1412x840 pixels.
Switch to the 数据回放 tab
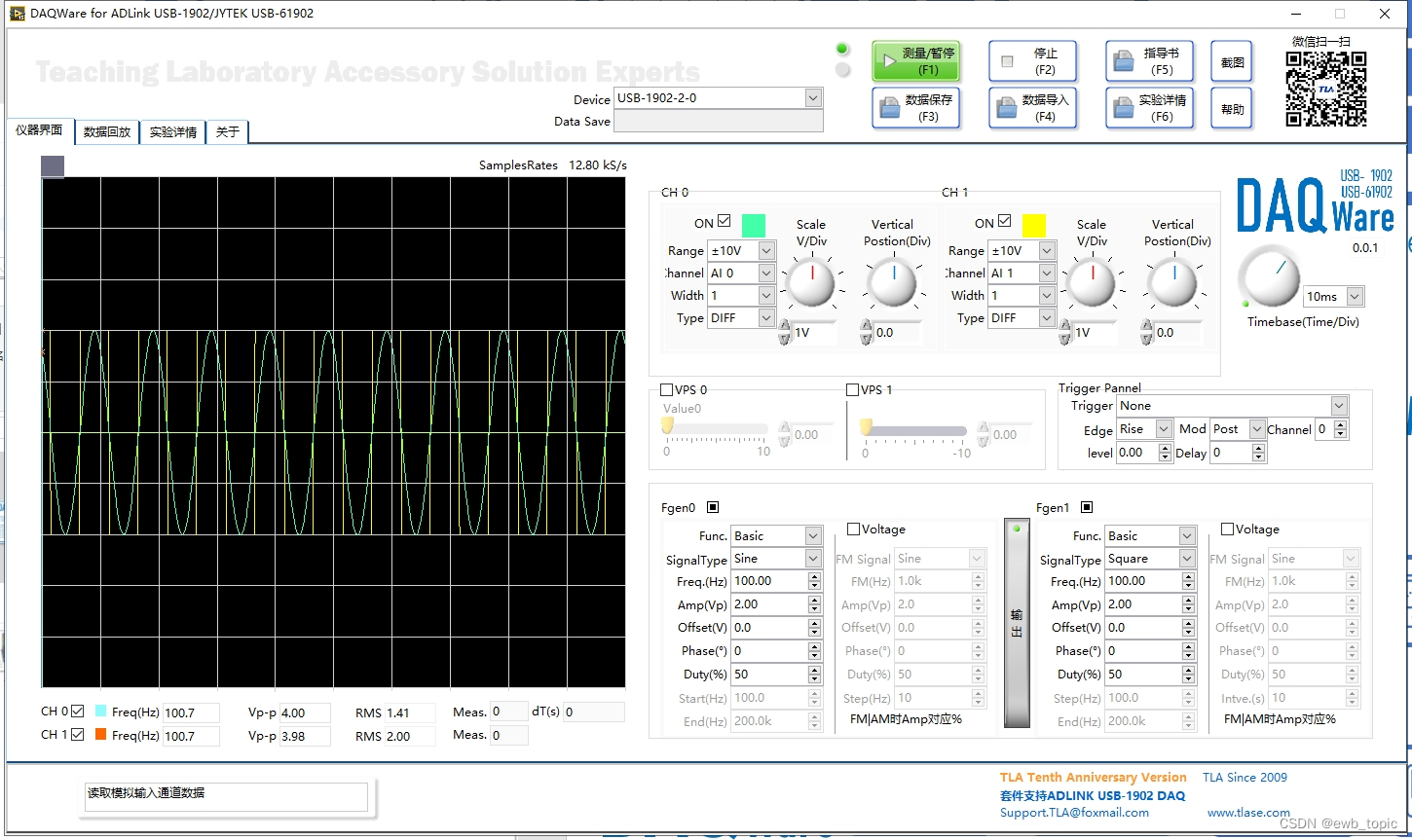click(x=107, y=131)
